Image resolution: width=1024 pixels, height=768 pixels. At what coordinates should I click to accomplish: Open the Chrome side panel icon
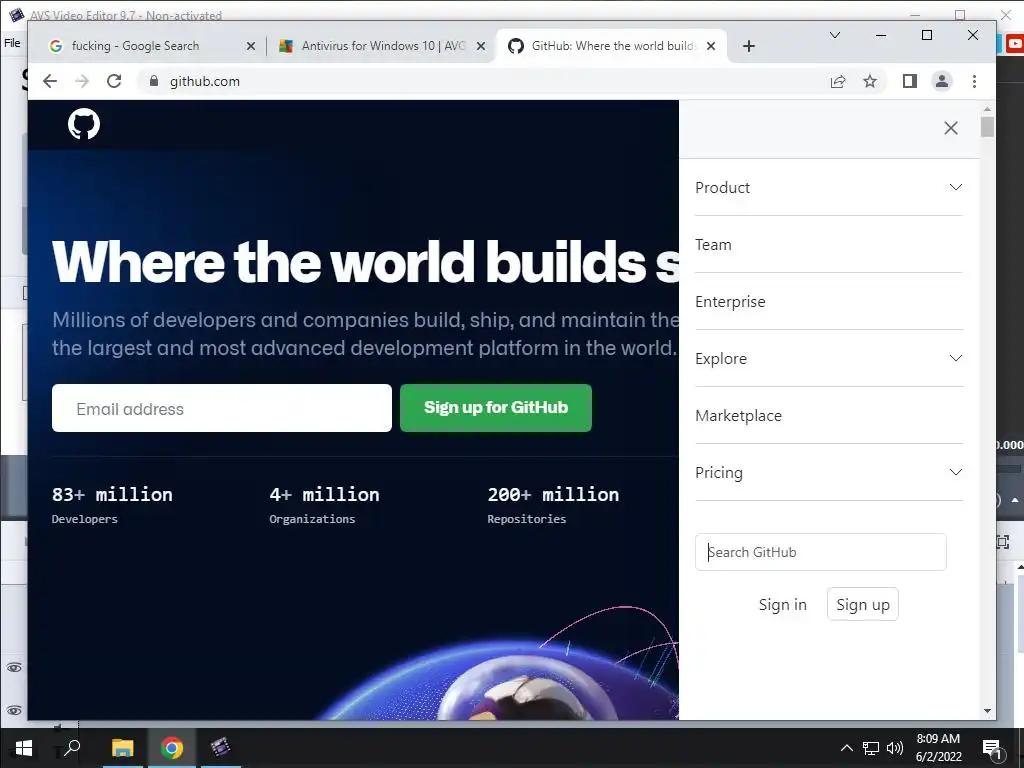click(x=910, y=81)
